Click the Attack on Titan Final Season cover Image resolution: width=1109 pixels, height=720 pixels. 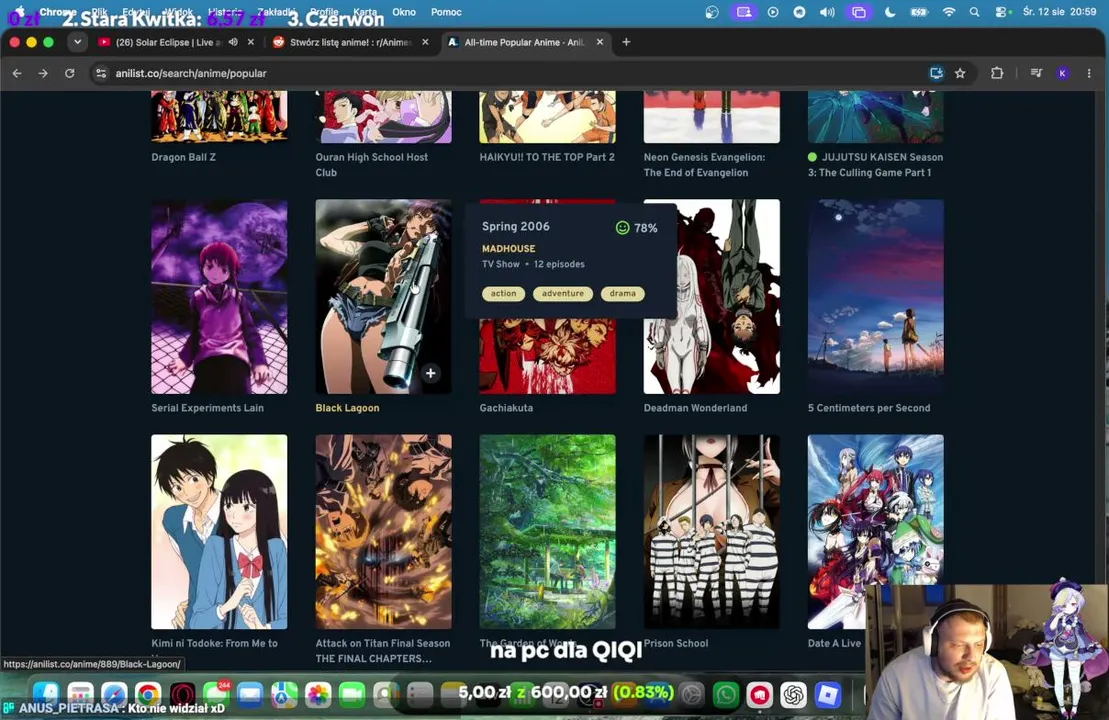[383, 532]
